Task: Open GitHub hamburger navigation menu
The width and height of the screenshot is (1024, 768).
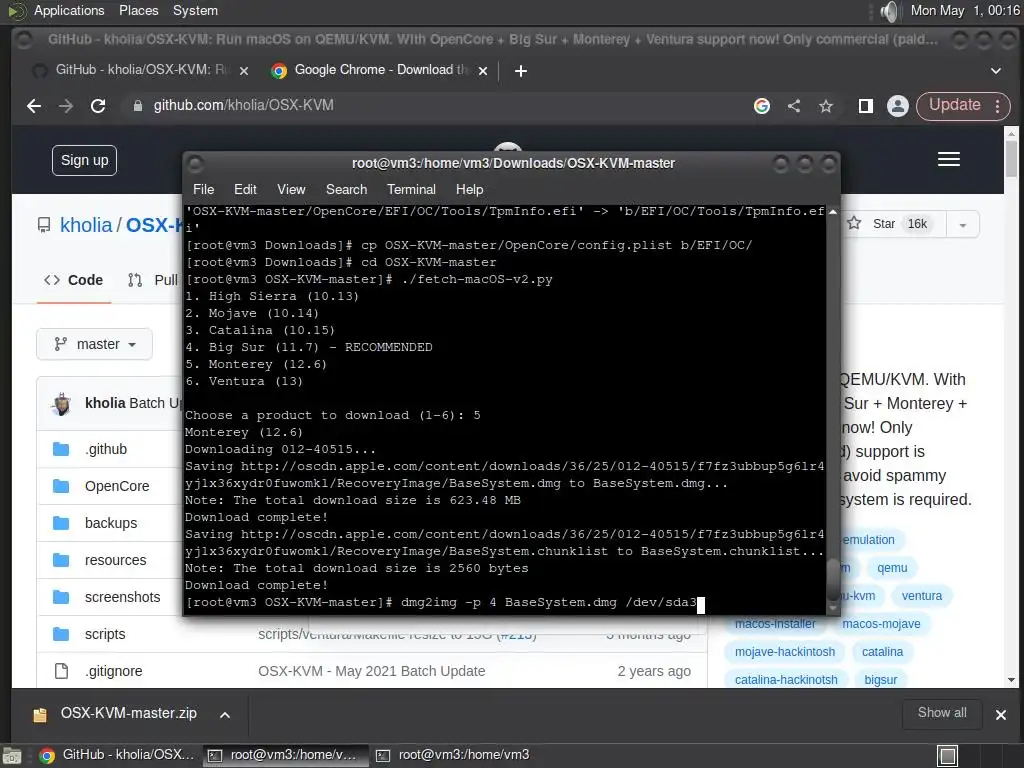Action: [949, 159]
